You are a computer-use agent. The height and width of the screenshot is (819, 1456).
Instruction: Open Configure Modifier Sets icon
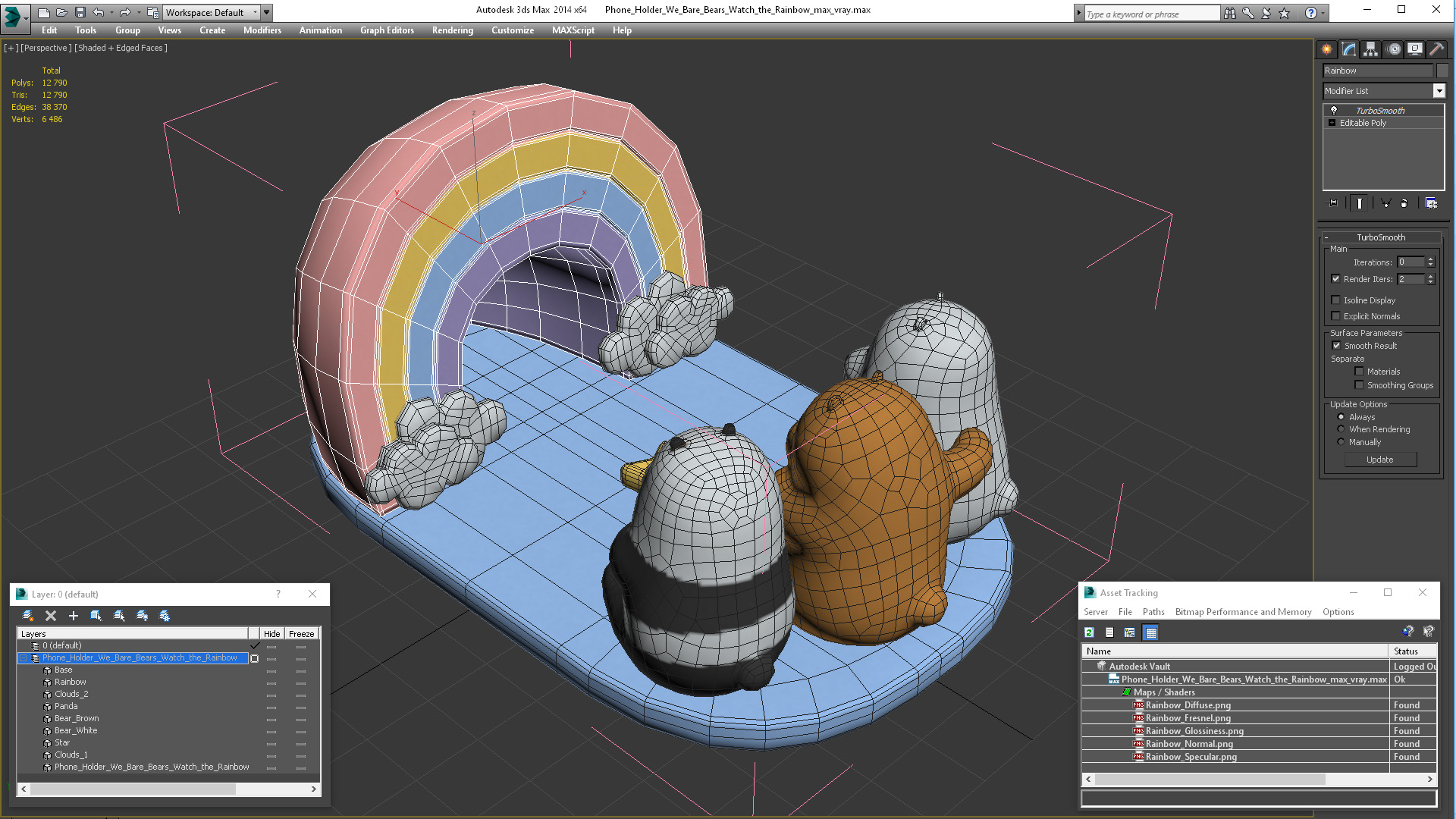point(1431,203)
